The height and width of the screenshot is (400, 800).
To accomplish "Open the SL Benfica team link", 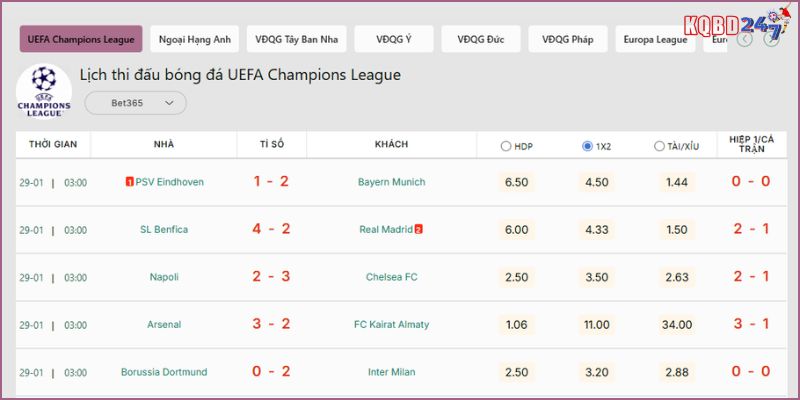I will pyautogui.click(x=164, y=229).
